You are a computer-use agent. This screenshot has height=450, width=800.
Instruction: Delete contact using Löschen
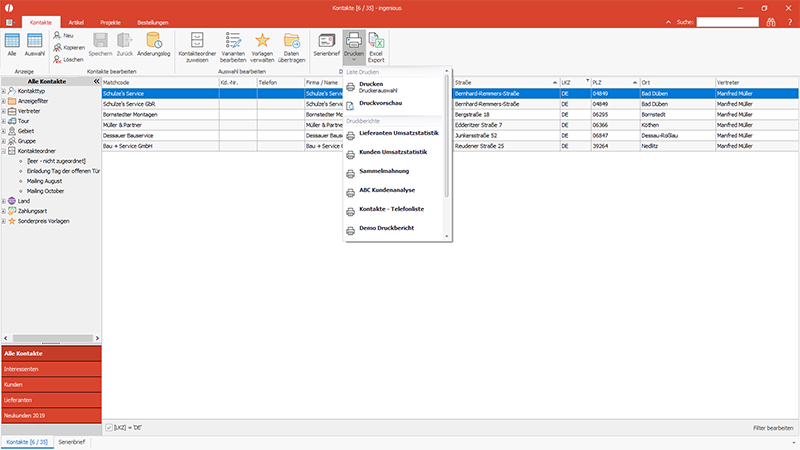point(68,60)
